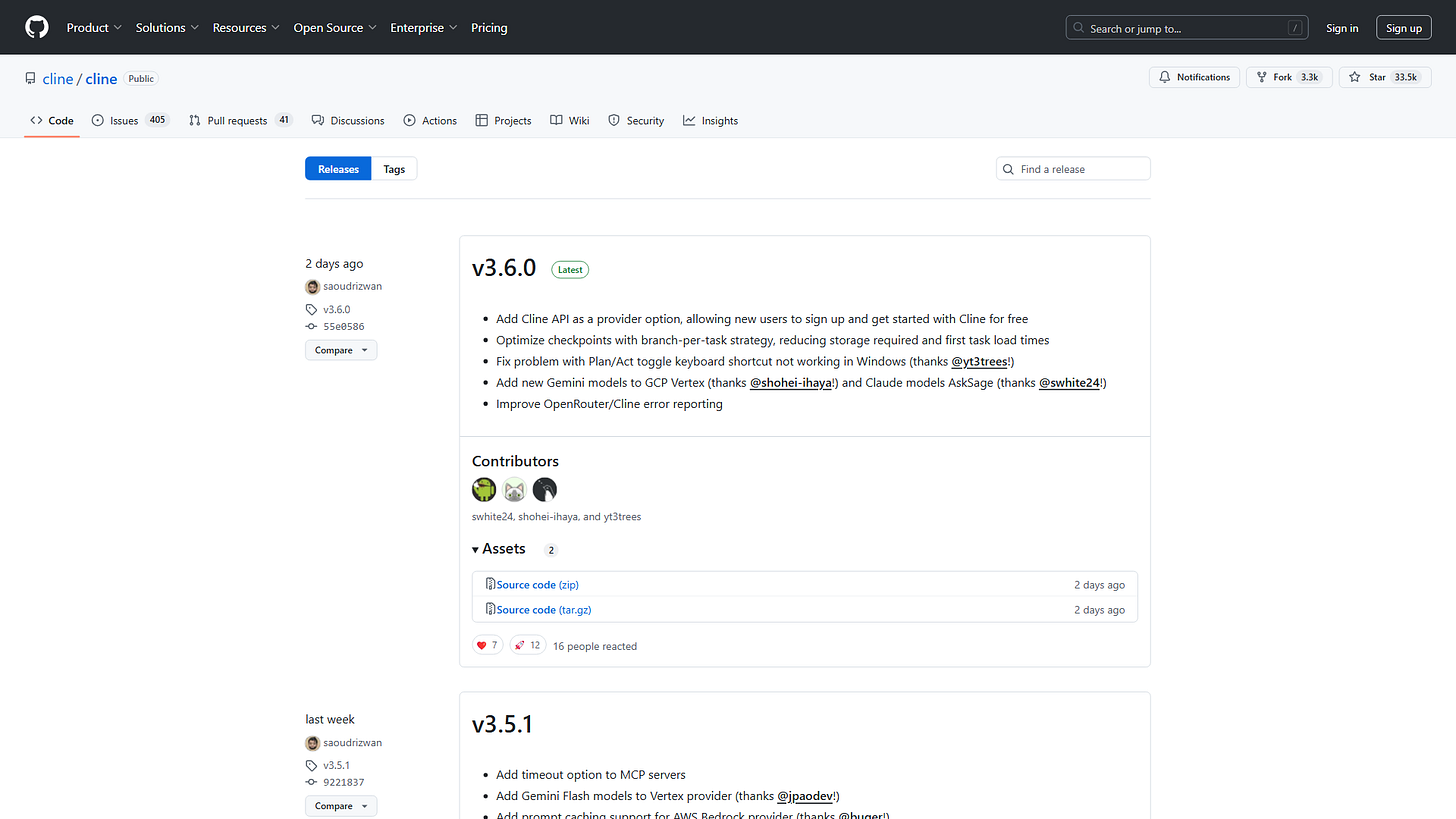Go to Pricing page
This screenshot has height=819, width=1456.
tap(489, 28)
